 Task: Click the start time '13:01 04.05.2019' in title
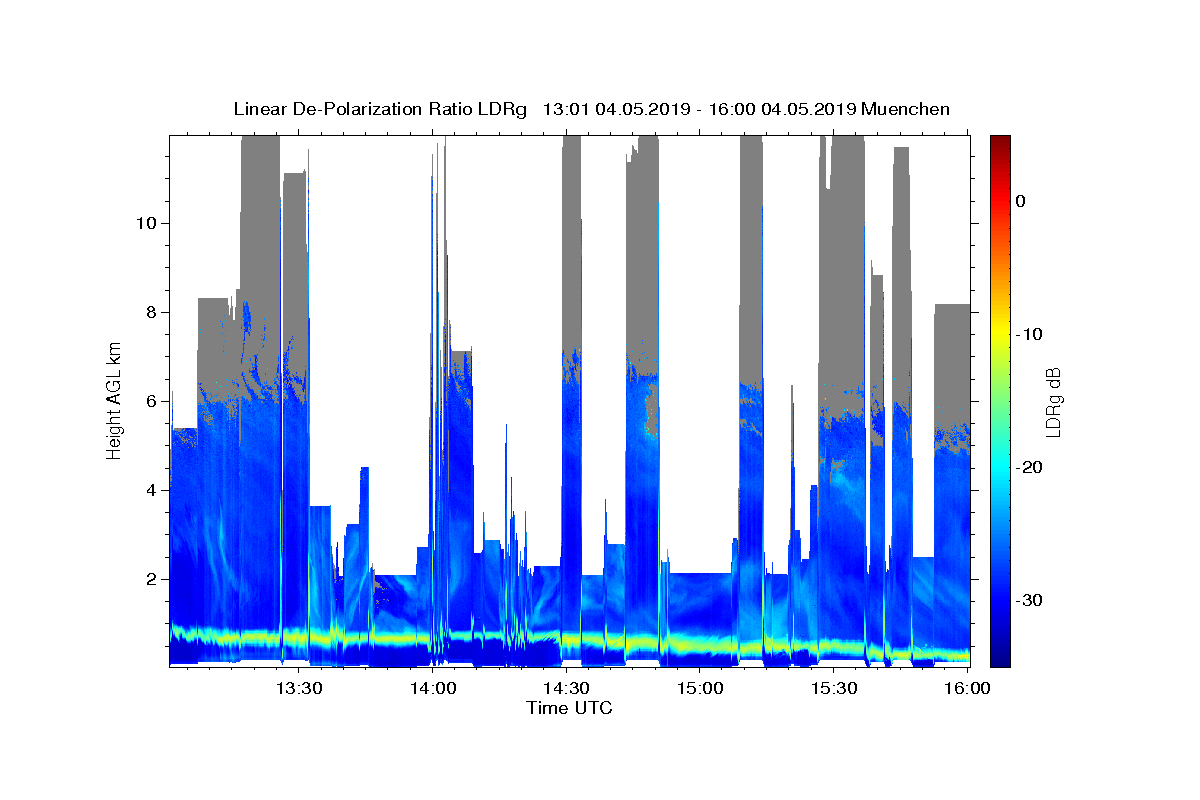pos(616,109)
